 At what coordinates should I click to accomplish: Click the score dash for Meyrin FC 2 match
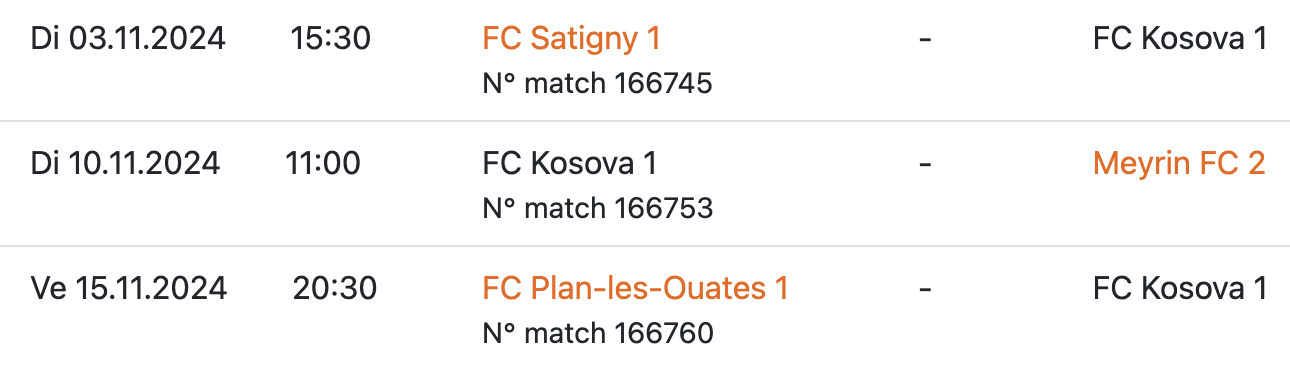pos(924,164)
